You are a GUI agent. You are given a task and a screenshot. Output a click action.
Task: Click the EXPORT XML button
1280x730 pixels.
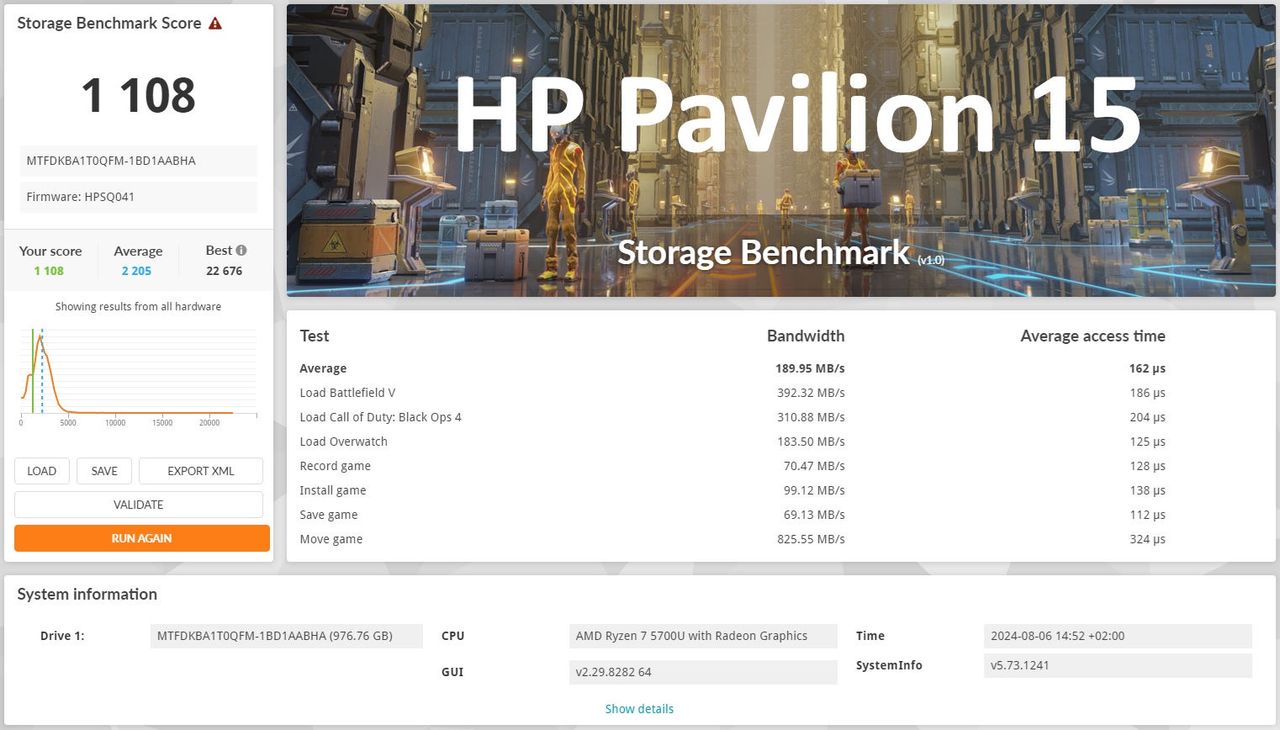pos(201,471)
